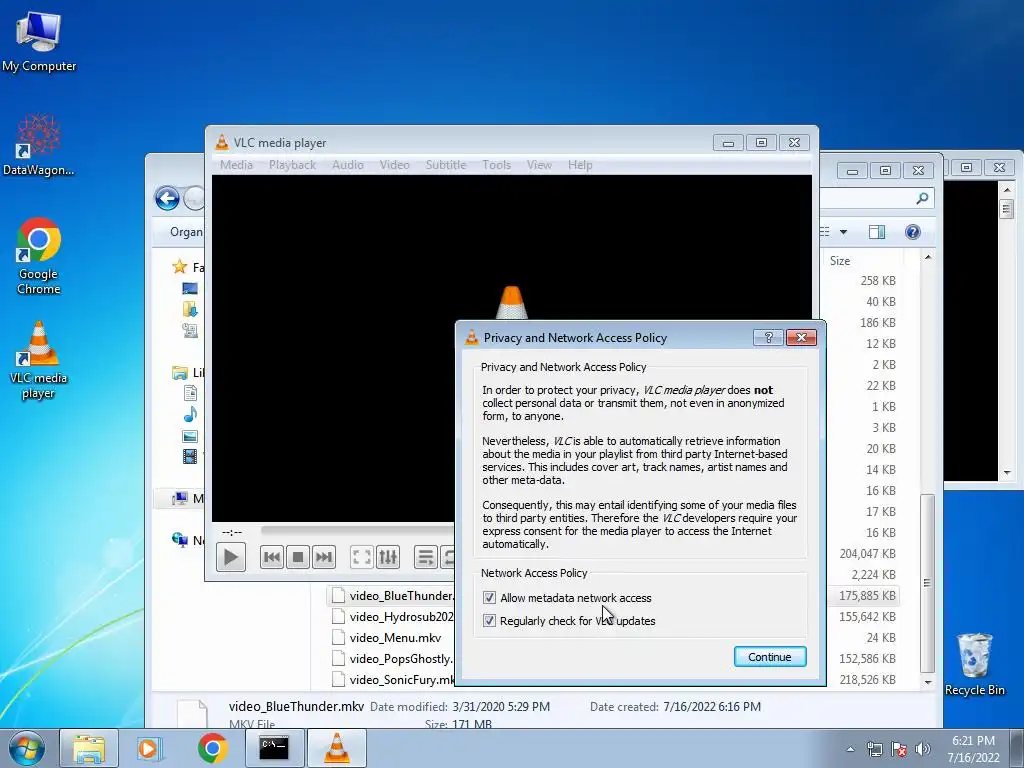Click Previous media button in VLC
The height and width of the screenshot is (768, 1024).
coord(272,557)
